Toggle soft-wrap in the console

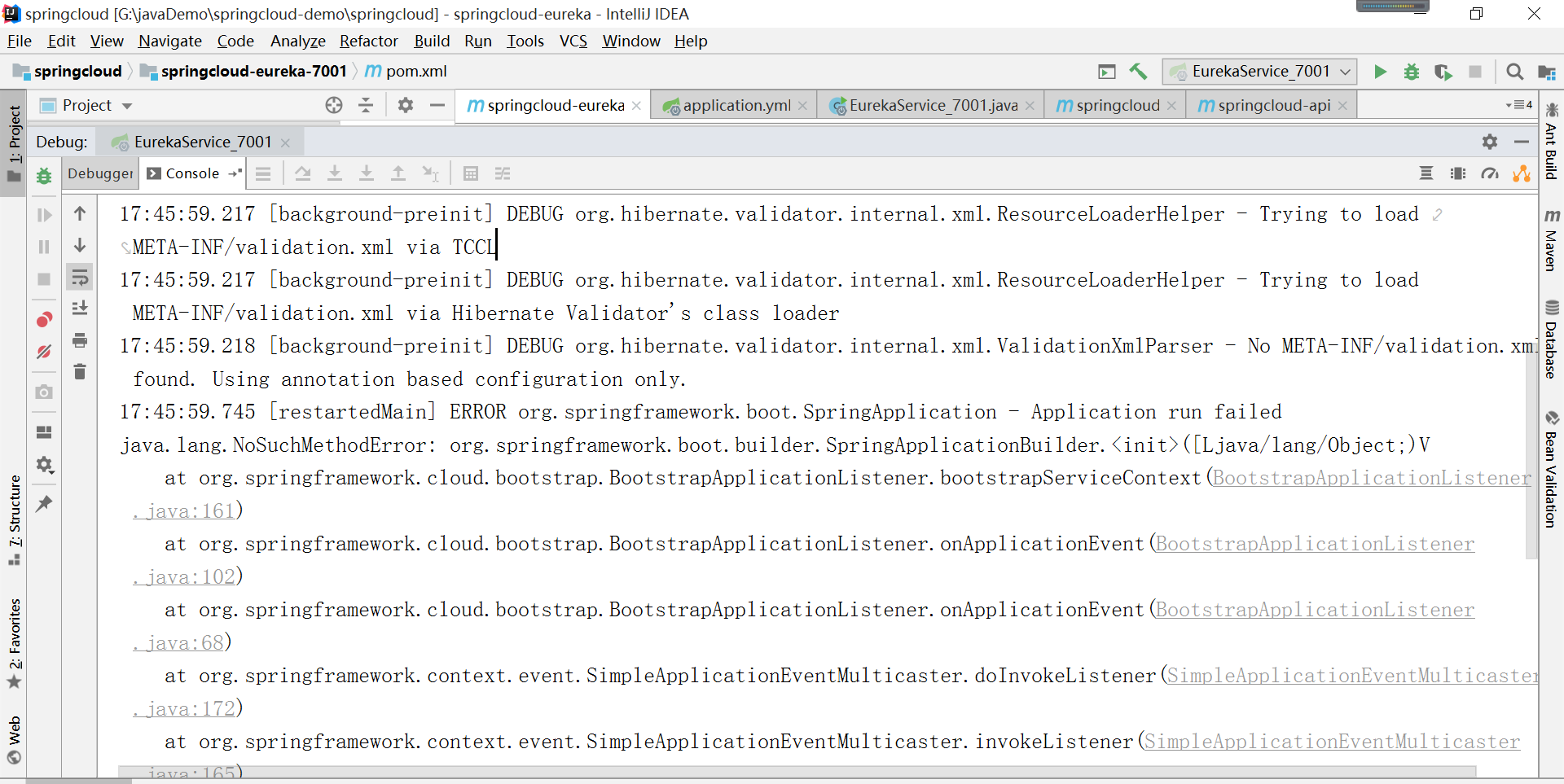pyautogui.click(x=80, y=278)
